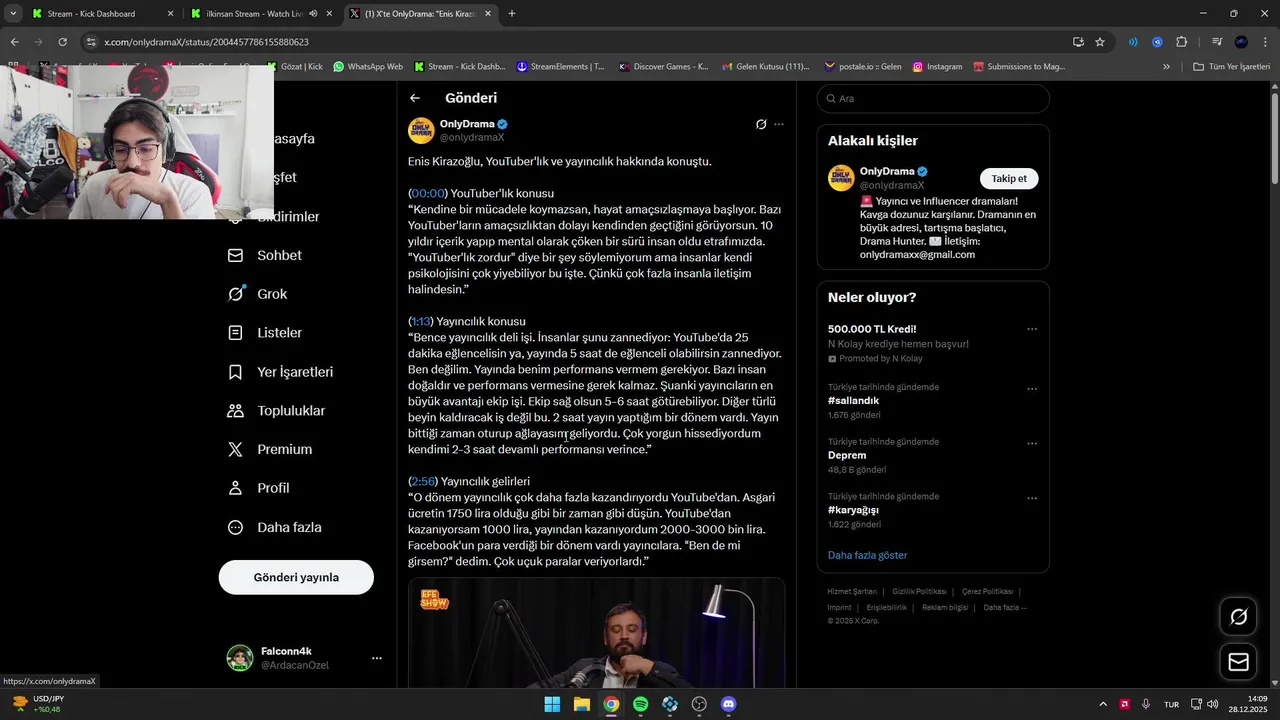Open the Chrome three-dot menu
The width and height of the screenshot is (1280, 720).
pyautogui.click(x=1266, y=42)
